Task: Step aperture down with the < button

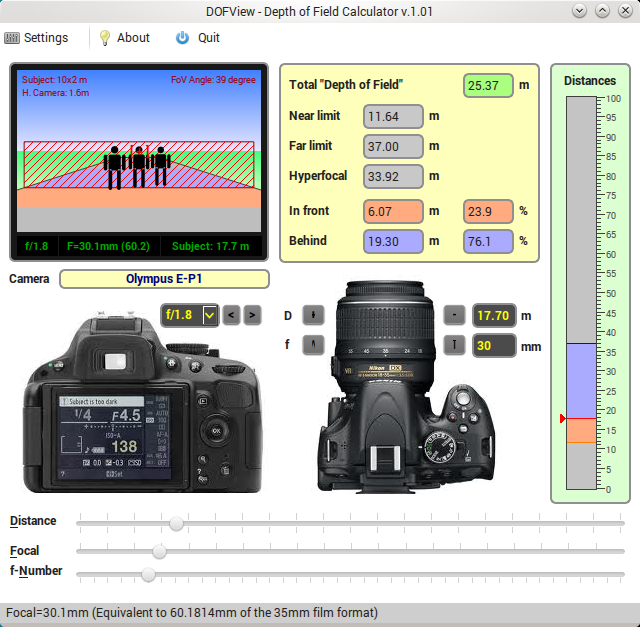Action: tap(231, 315)
